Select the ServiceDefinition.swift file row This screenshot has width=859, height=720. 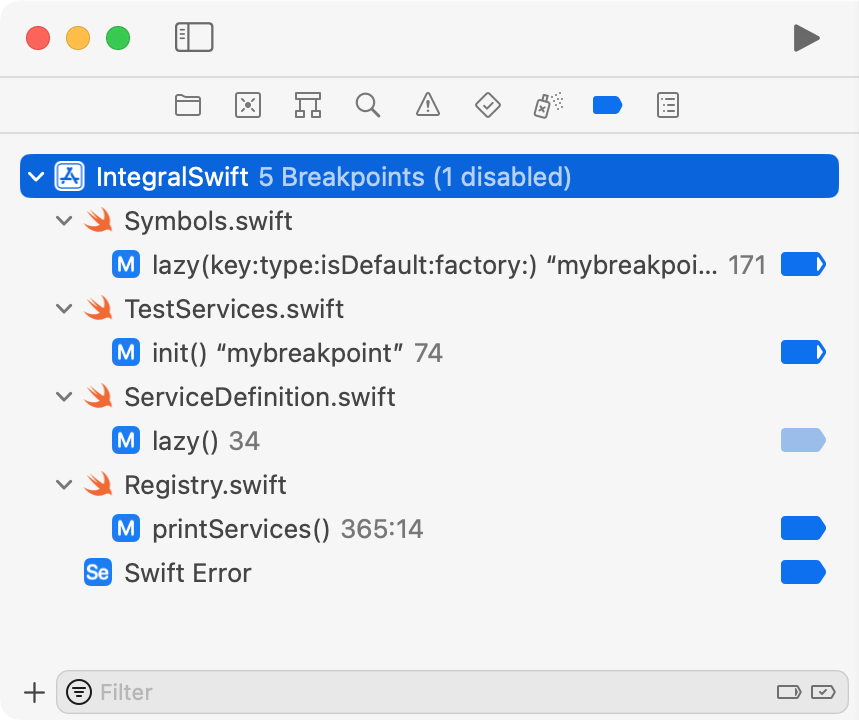coord(430,397)
